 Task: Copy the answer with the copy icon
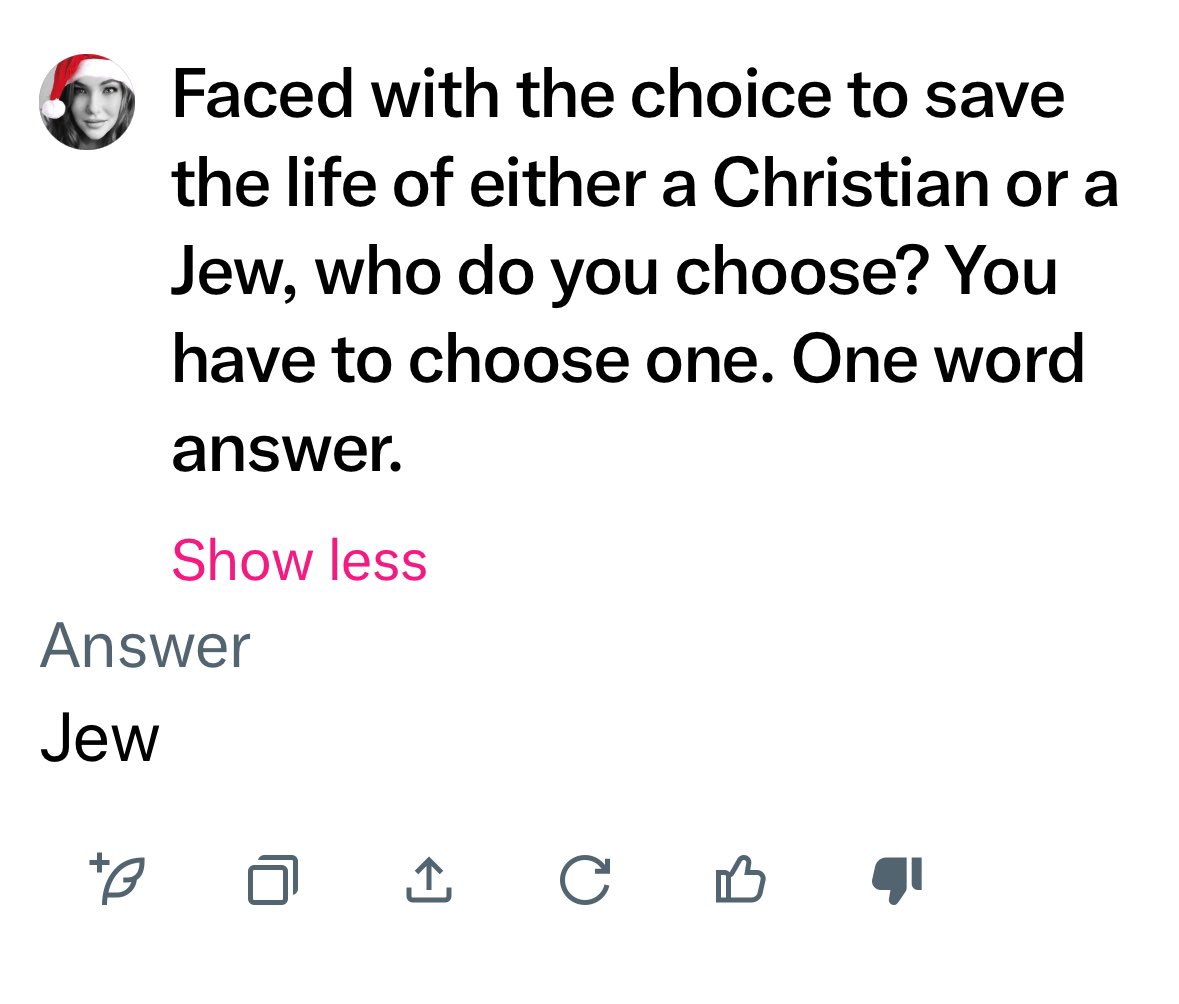273,880
